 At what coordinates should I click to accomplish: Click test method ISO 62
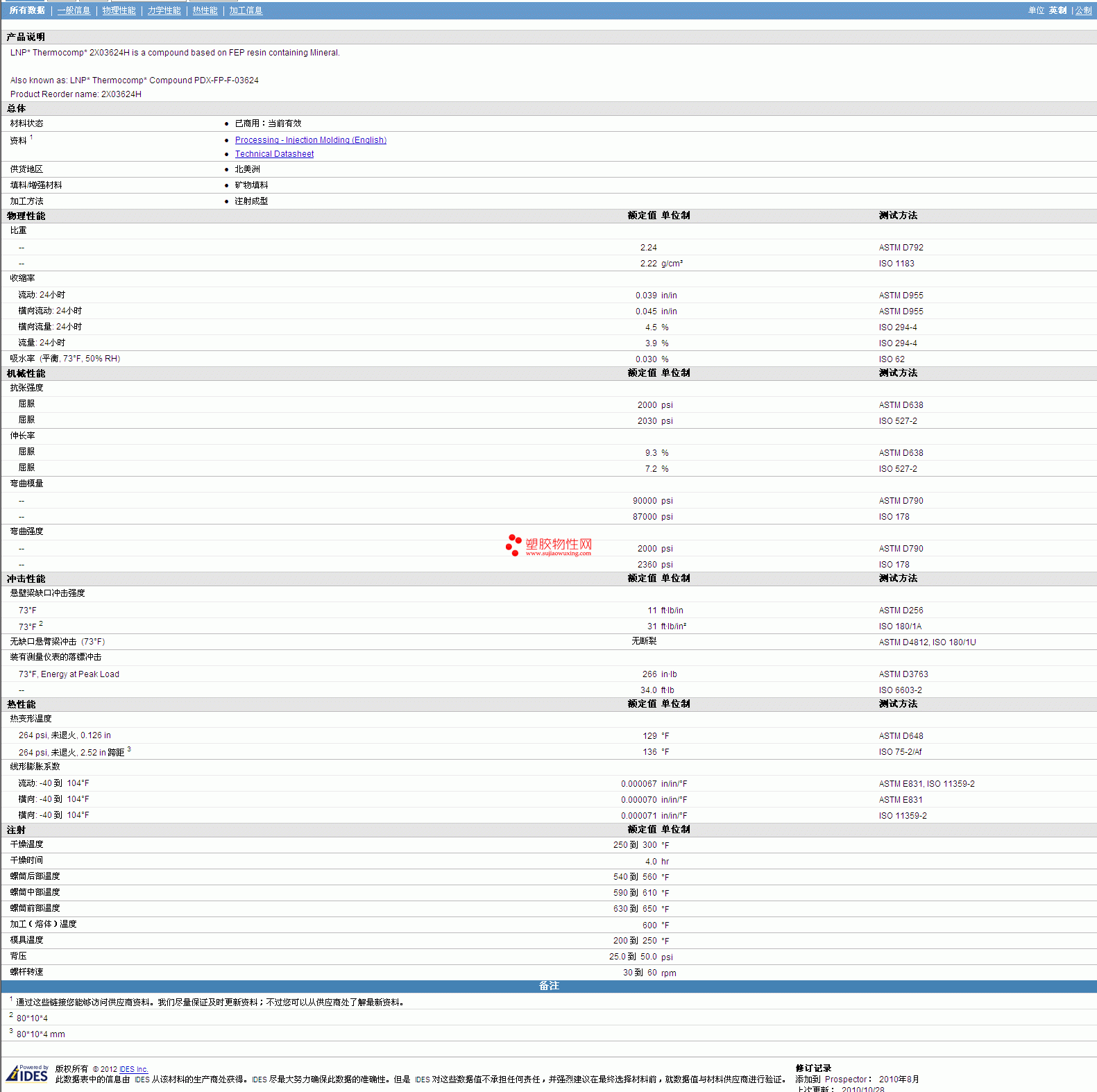coord(892,359)
